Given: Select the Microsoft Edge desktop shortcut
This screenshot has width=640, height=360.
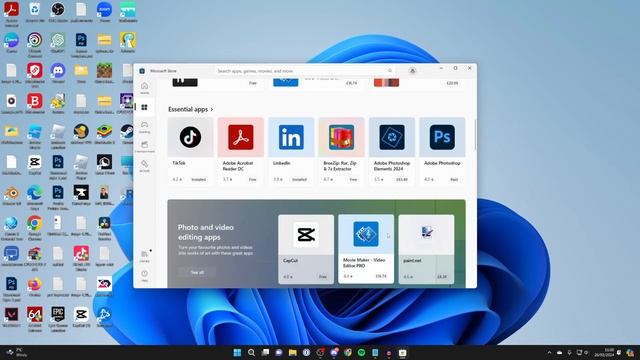Looking at the screenshot, I should click(x=35, y=198).
